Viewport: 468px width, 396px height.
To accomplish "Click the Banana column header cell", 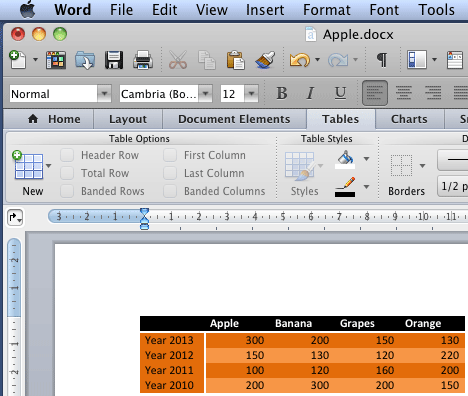I will click(293, 323).
